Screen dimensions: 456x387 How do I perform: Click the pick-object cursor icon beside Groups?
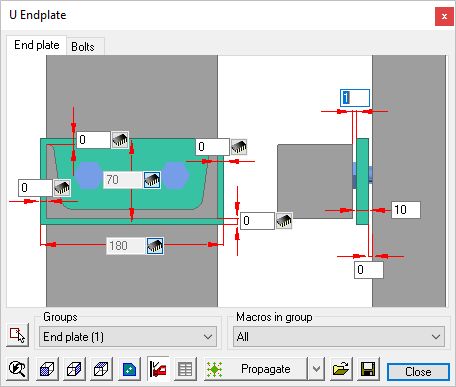(17, 335)
